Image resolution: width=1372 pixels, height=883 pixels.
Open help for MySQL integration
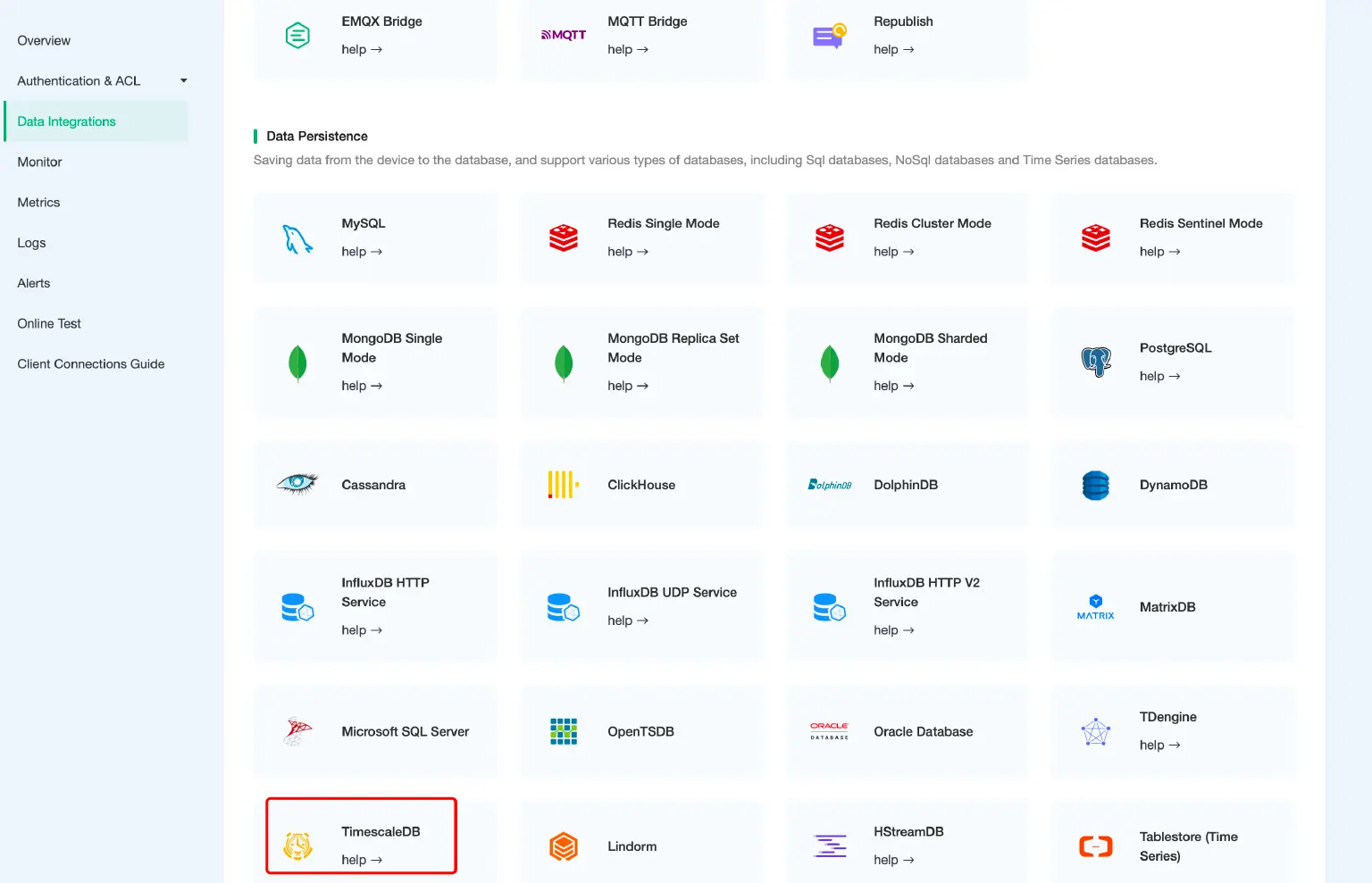tap(362, 251)
